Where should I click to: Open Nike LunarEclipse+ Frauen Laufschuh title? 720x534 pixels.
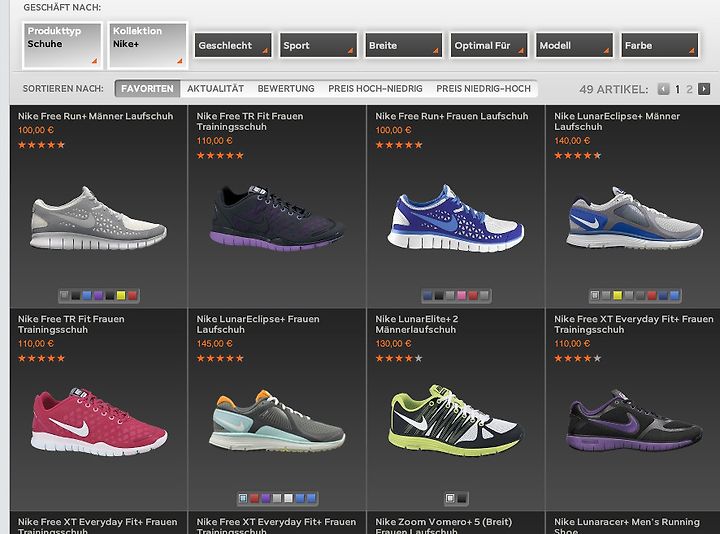(258, 324)
